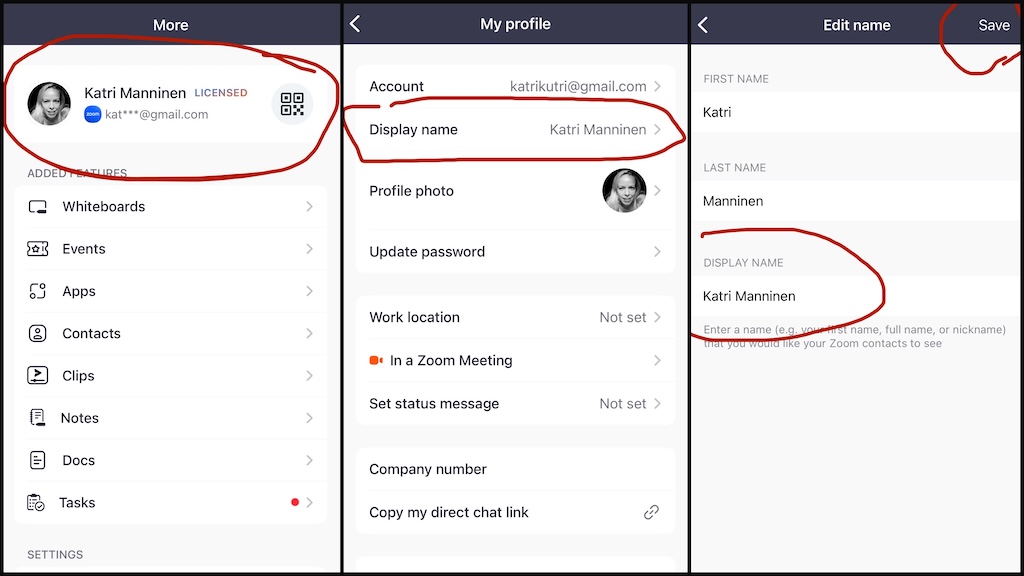Click the First Name field with Katri

pos(856,112)
